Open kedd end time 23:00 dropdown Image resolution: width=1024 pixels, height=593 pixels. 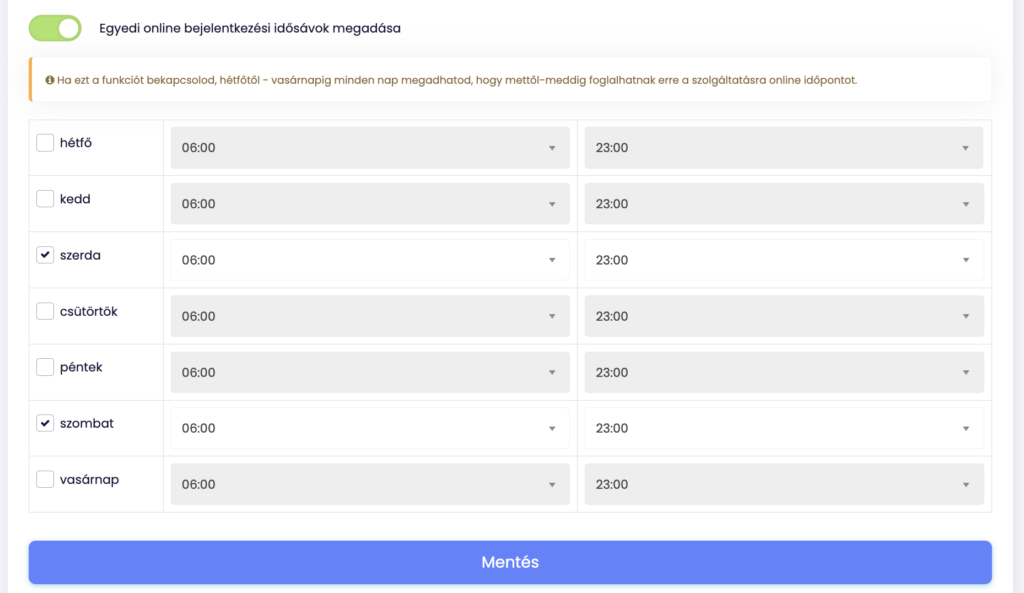point(784,204)
